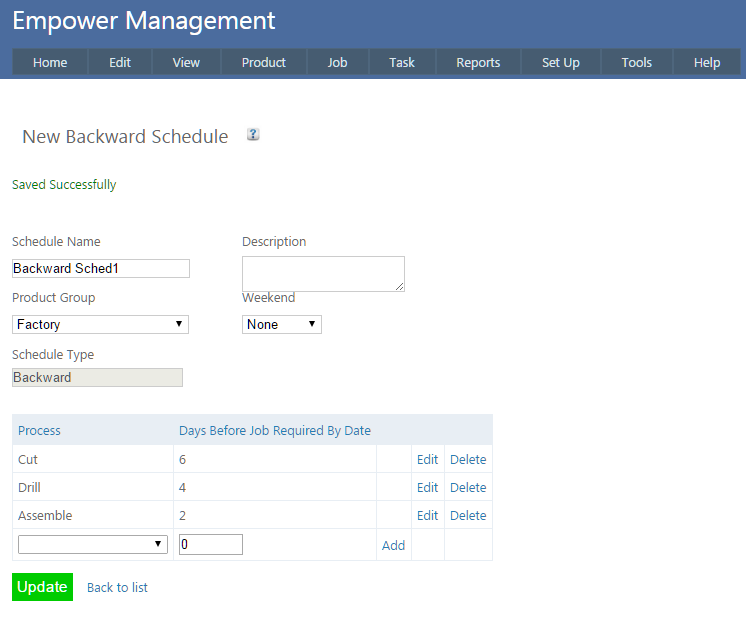Image resolution: width=746 pixels, height=628 pixels.
Task: Sort by the Process column header
Action: (39, 430)
